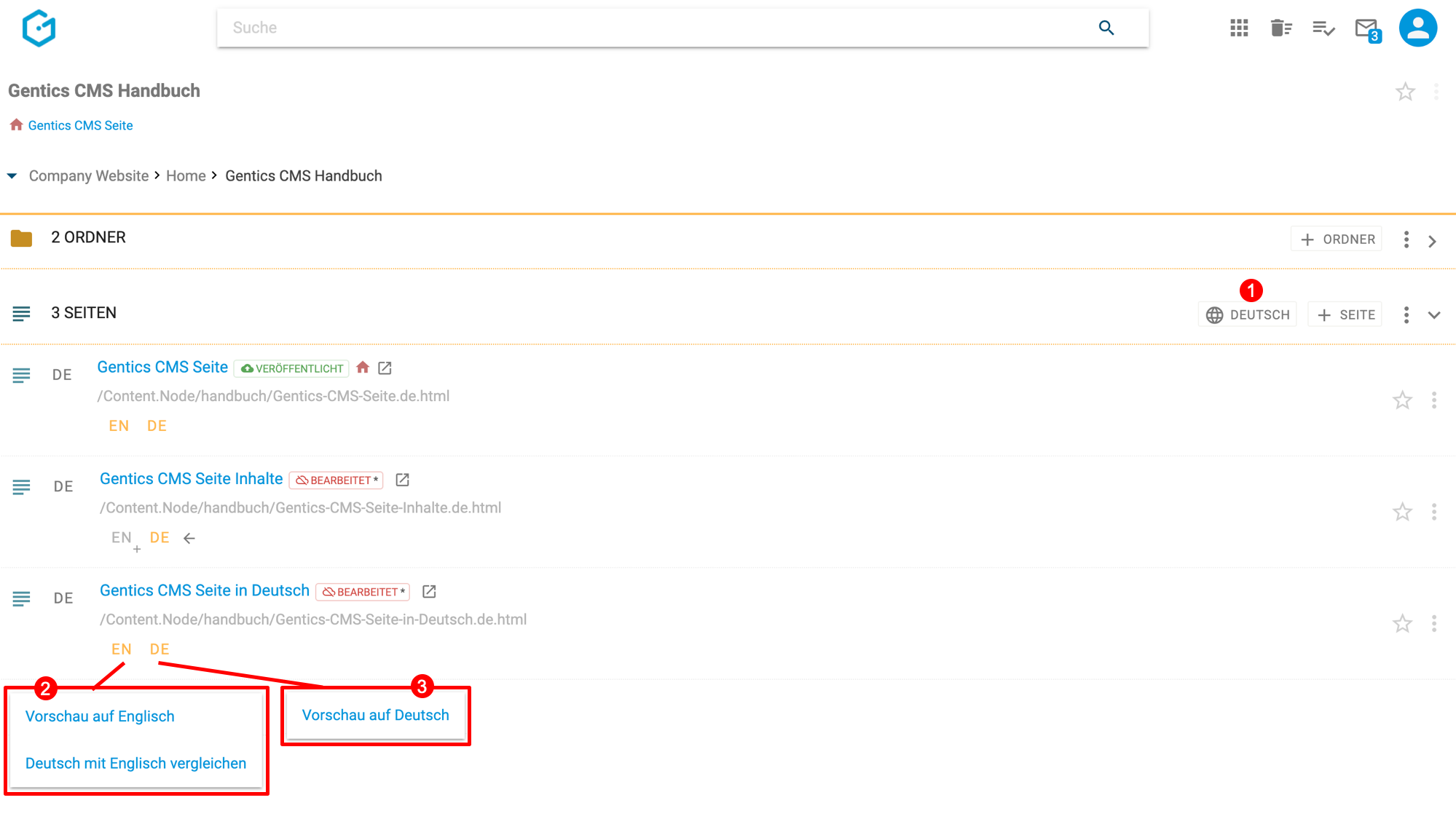Open context menu for Seite in Deutsch row
Screen dimensions: 1456x819
[x=1433, y=624]
